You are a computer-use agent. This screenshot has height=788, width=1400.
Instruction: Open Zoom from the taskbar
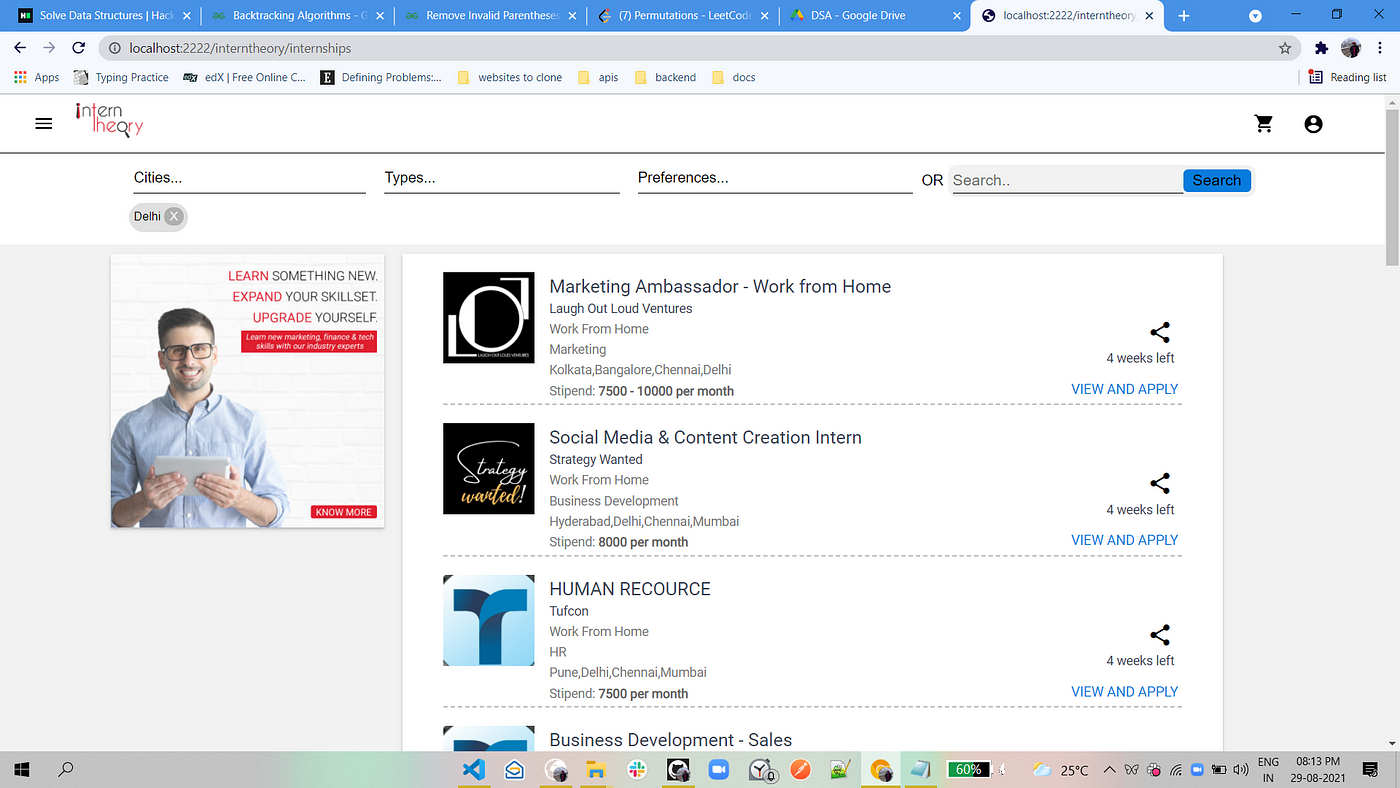pyautogui.click(x=718, y=769)
